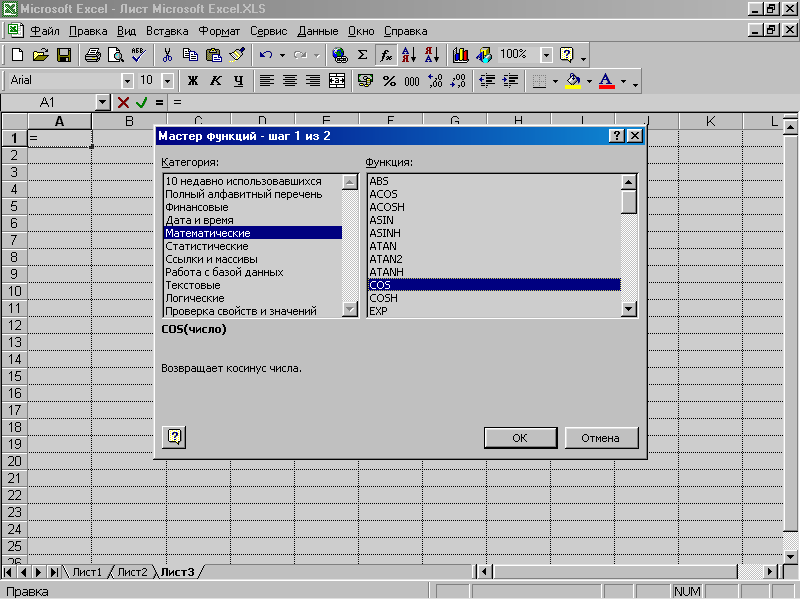The width and height of the screenshot is (800, 600).
Task: Open the Файл menu
Action: (x=45, y=31)
